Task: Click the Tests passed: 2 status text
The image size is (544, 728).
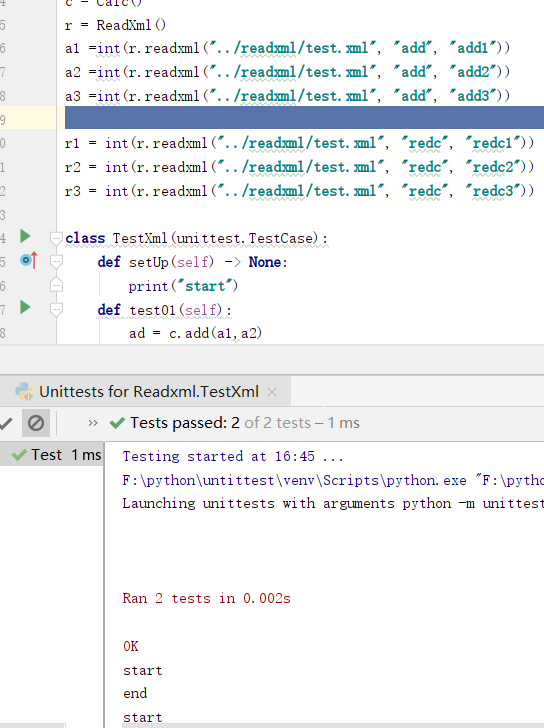Action: (x=185, y=423)
